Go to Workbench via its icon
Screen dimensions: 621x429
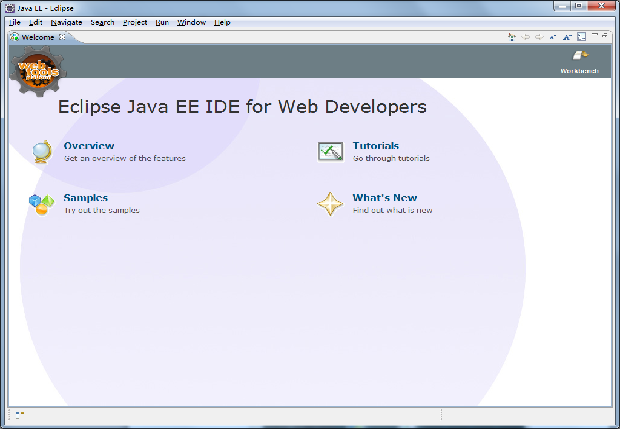click(x=580, y=55)
